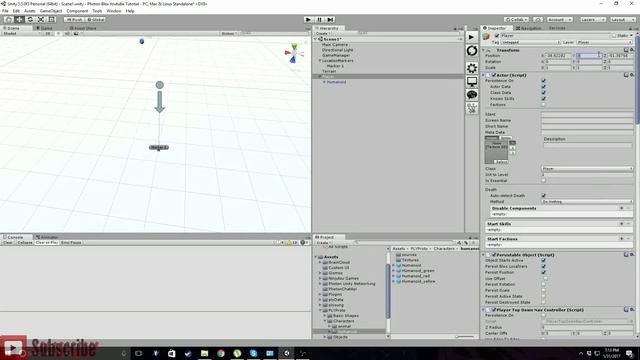The width and height of the screenshot is (640, 360).
Task: Click the Pause button
Action: point(320,20)
